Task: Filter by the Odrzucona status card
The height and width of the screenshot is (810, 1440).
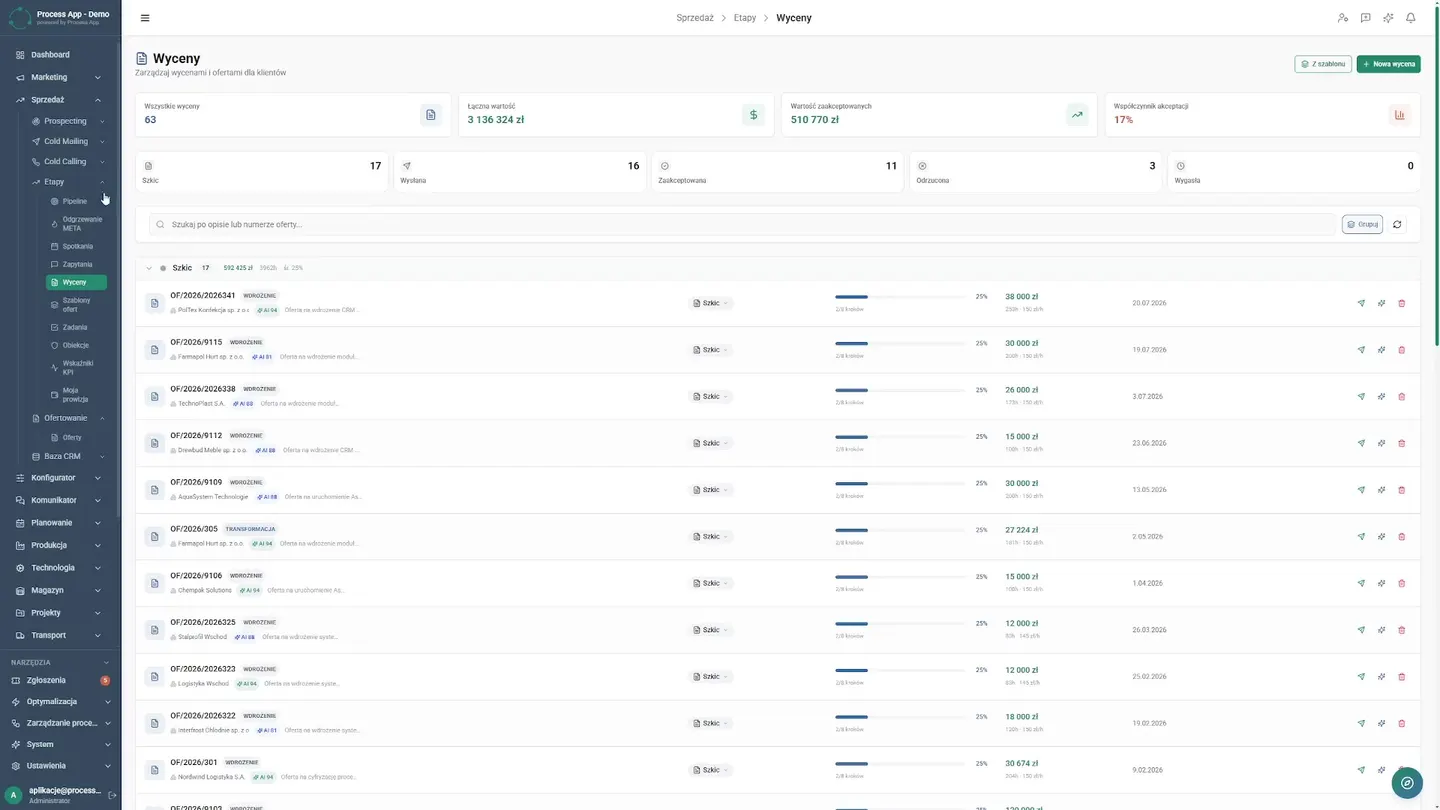Action: click(x=1035, y=172)
